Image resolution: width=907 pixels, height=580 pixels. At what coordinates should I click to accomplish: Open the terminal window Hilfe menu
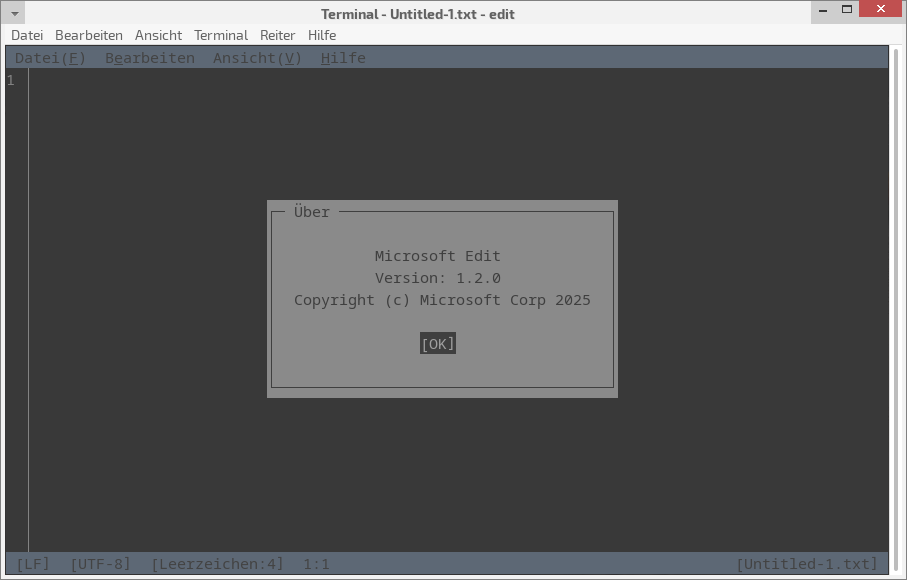322,35
